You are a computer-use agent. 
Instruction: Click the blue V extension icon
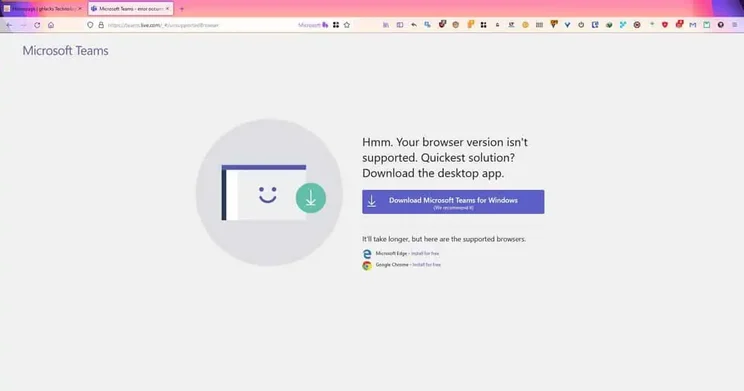point(567,25)
